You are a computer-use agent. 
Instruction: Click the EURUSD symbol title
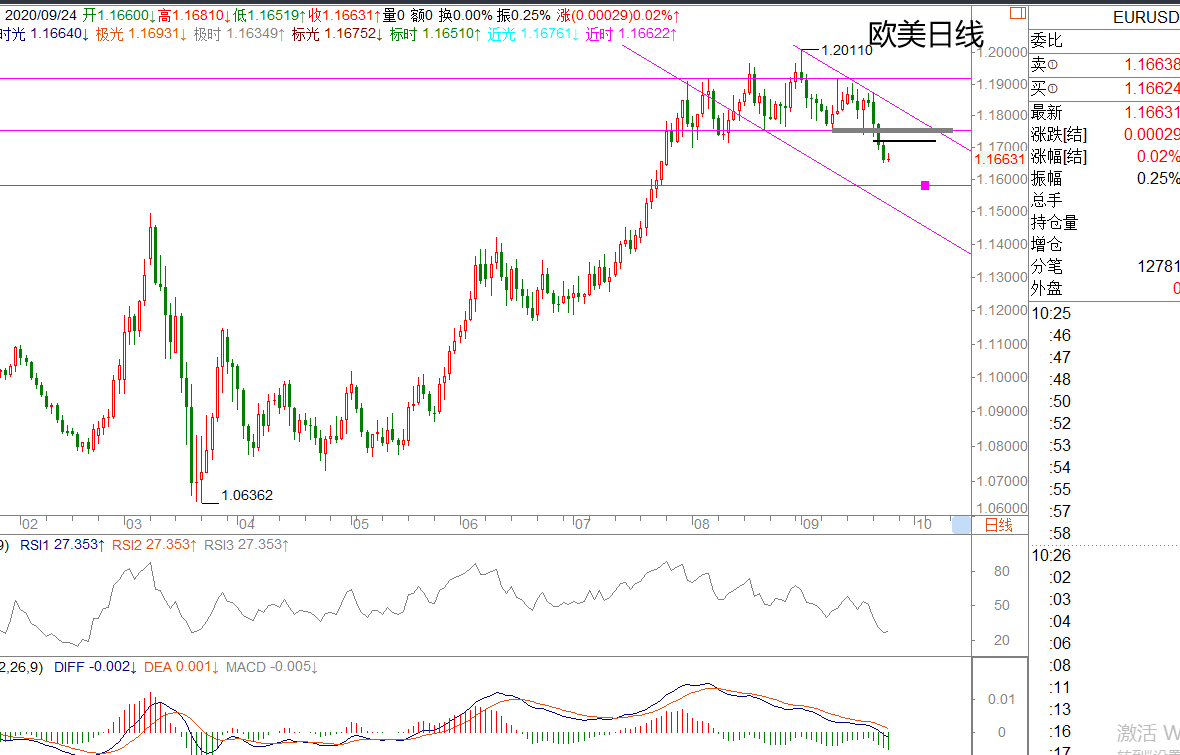click(x=1145, y=17)
